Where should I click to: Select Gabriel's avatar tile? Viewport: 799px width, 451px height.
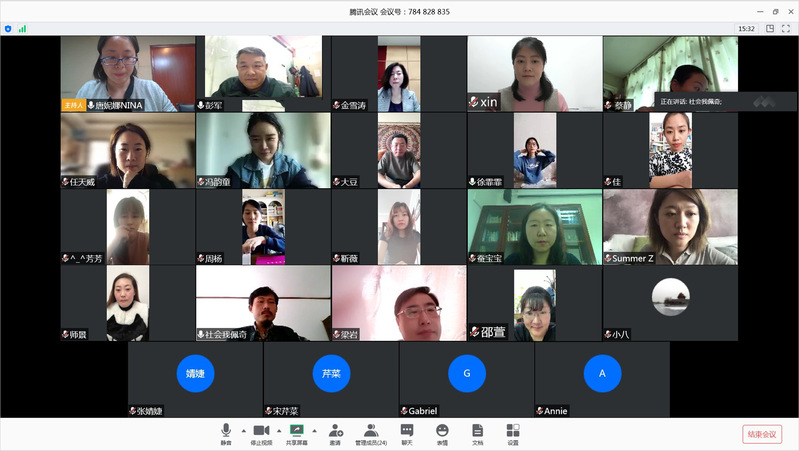tap(466, 373)
